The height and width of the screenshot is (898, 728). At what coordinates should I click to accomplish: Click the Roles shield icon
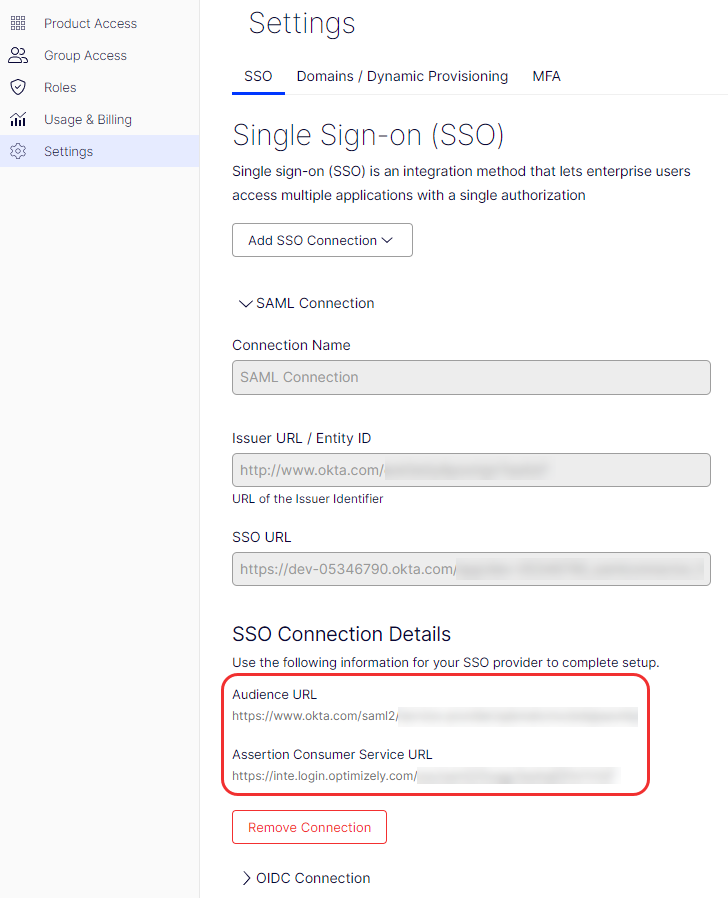pyautogui.click(x=18, y=87)
